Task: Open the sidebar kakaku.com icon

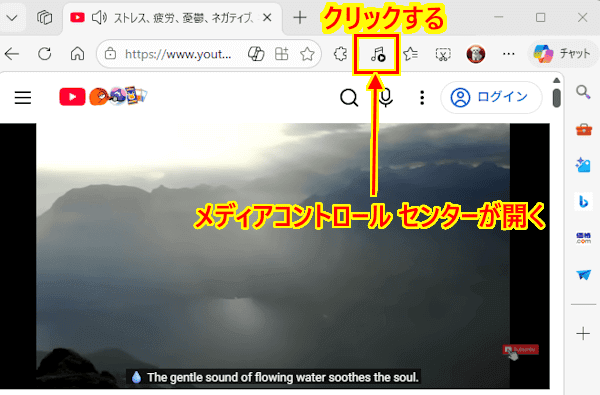Action: point(584,238)
